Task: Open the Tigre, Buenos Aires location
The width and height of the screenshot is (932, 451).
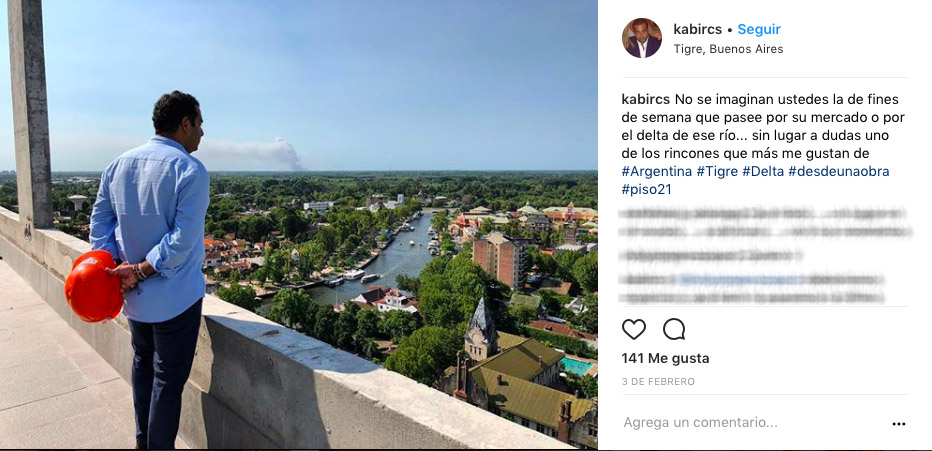Action: point(728,49)
